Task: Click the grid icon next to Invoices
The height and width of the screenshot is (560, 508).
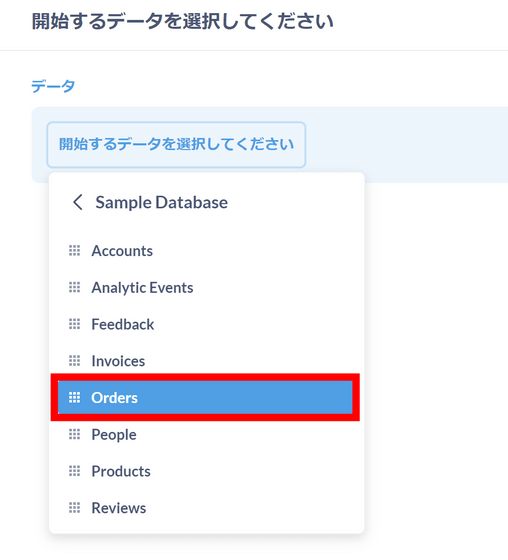Action: (74, 361)
